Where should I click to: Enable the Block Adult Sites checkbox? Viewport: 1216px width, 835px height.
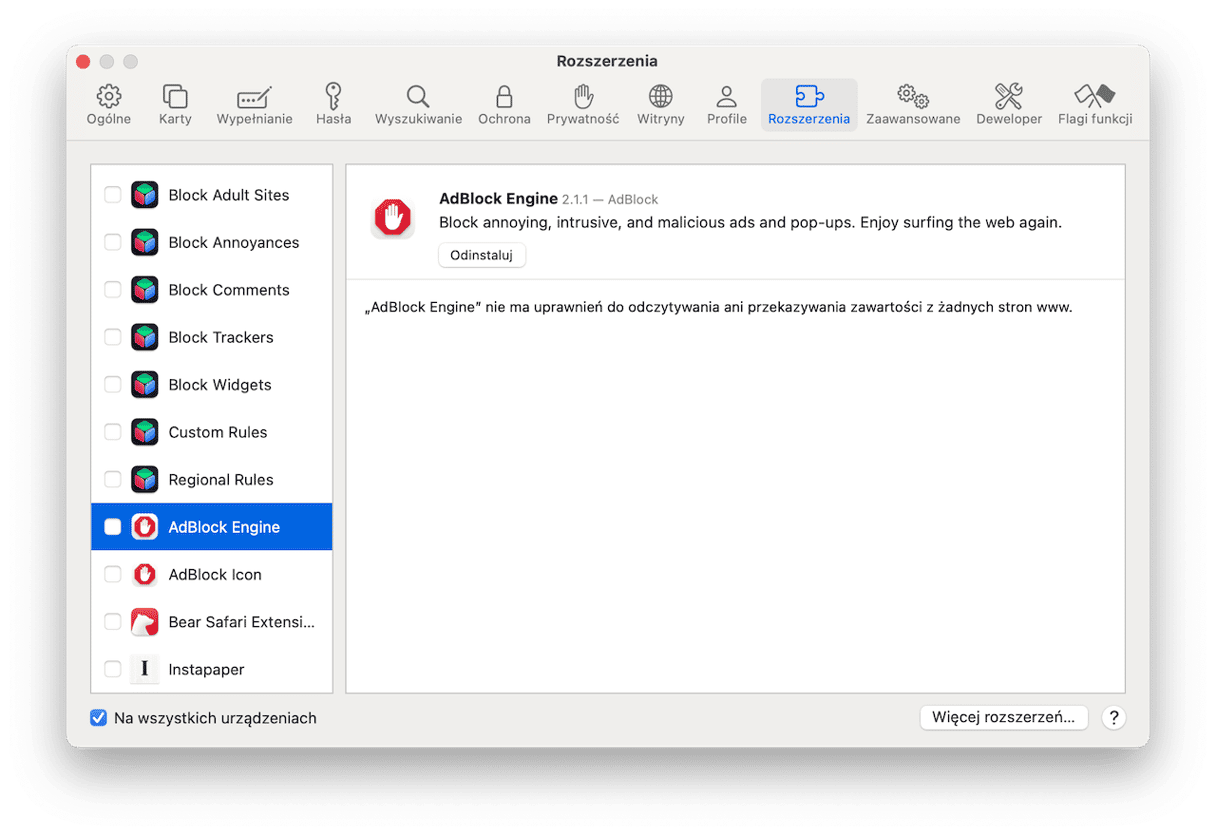(x=113, y=195)
